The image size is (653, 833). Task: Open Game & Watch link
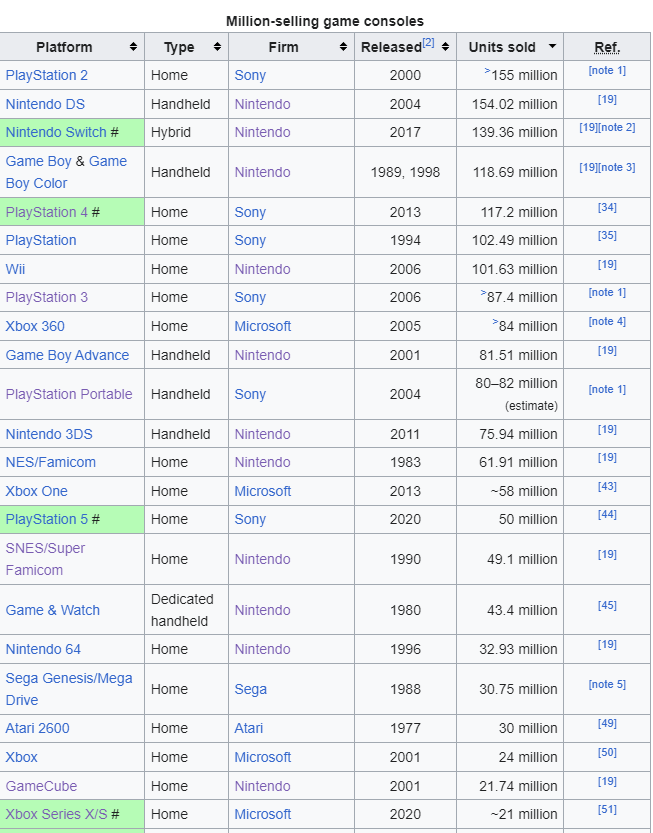[x=53, y=610]
